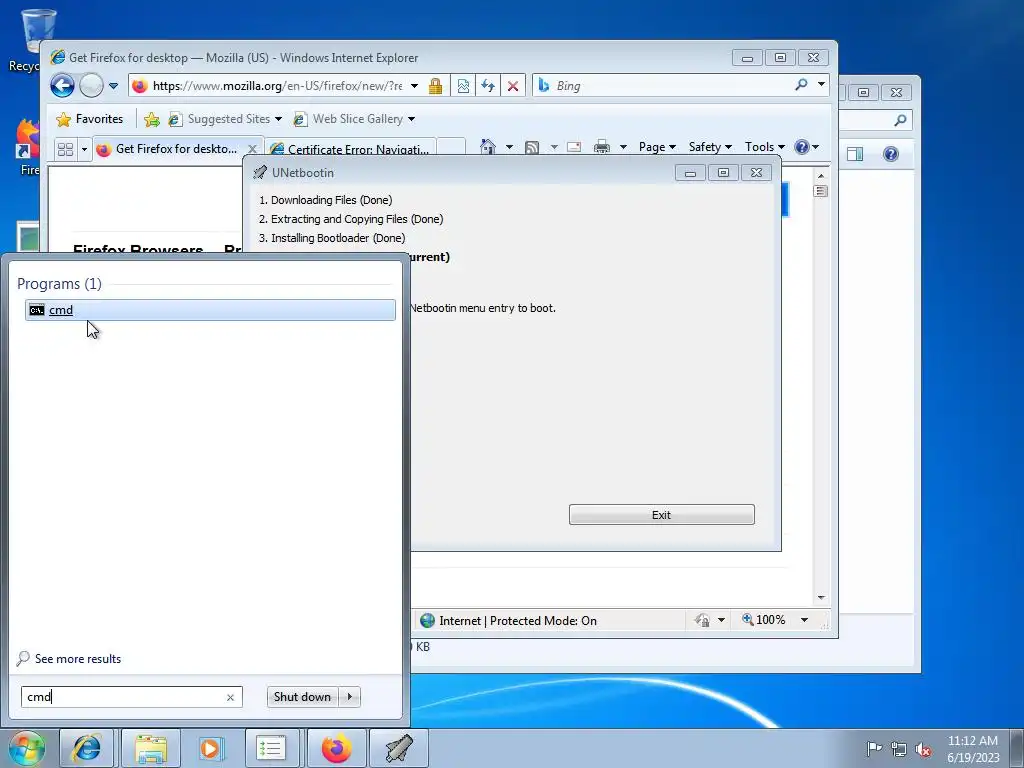Click the Start menu search field
Image resolution: width=1024 pixels, height=768 pixels.
click(124, 697)
